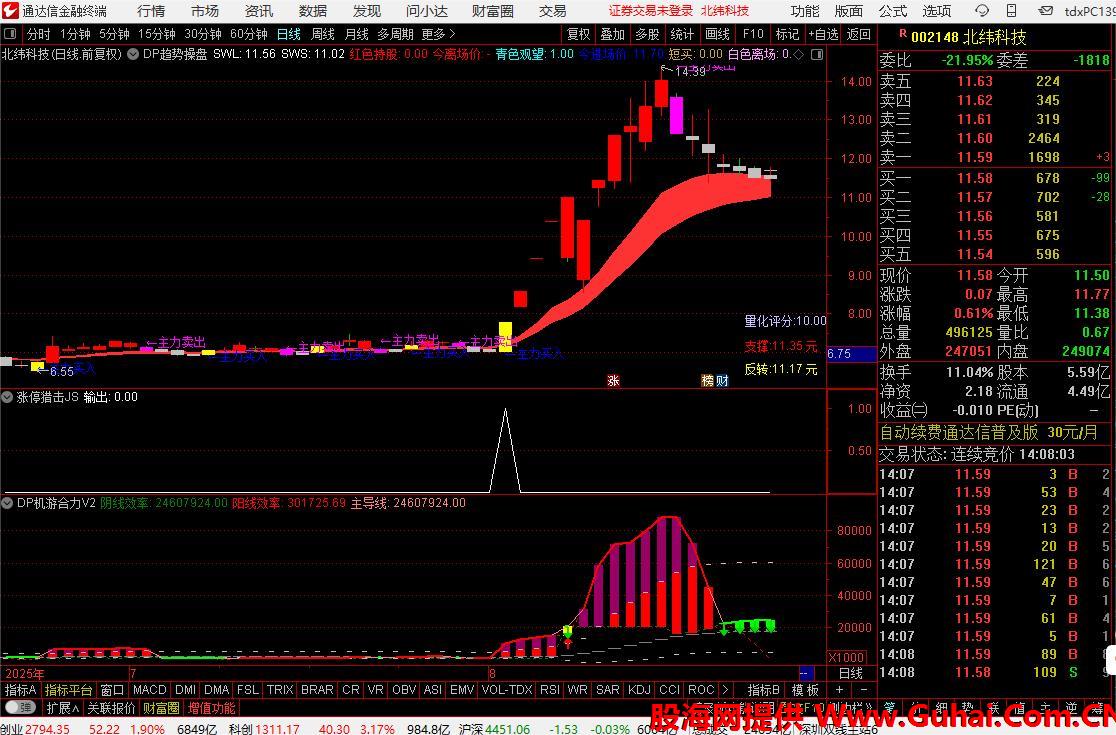Screen dimensions: 1116x735
Task: Expand the 扩展 panel arrow
Action: 63,708
